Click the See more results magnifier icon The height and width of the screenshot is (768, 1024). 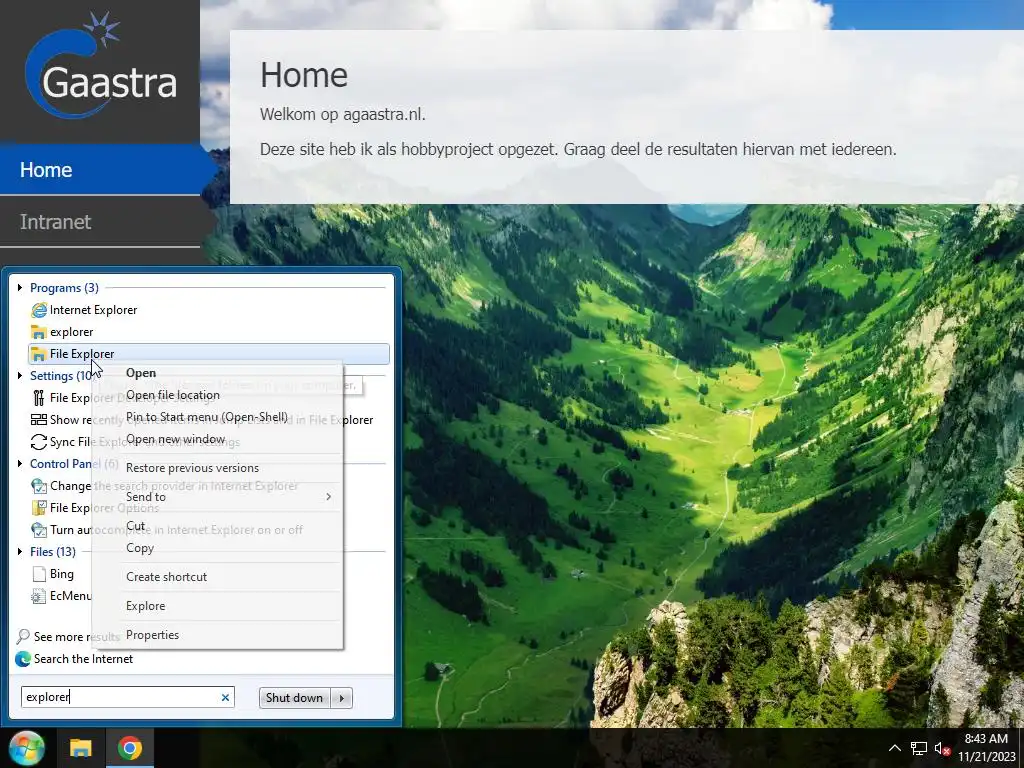point(23,637)
